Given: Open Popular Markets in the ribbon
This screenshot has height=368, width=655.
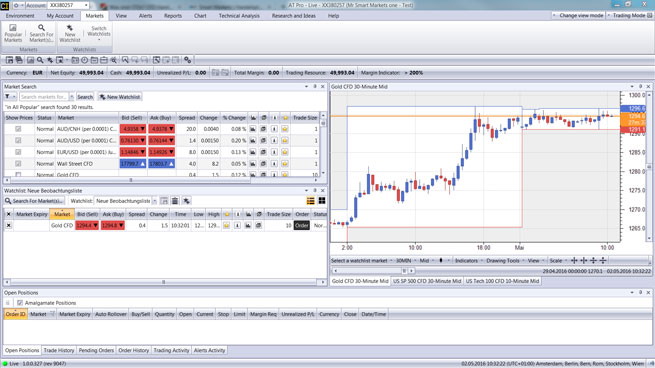Looking at the screenshot, I should (x=13, y=33).
